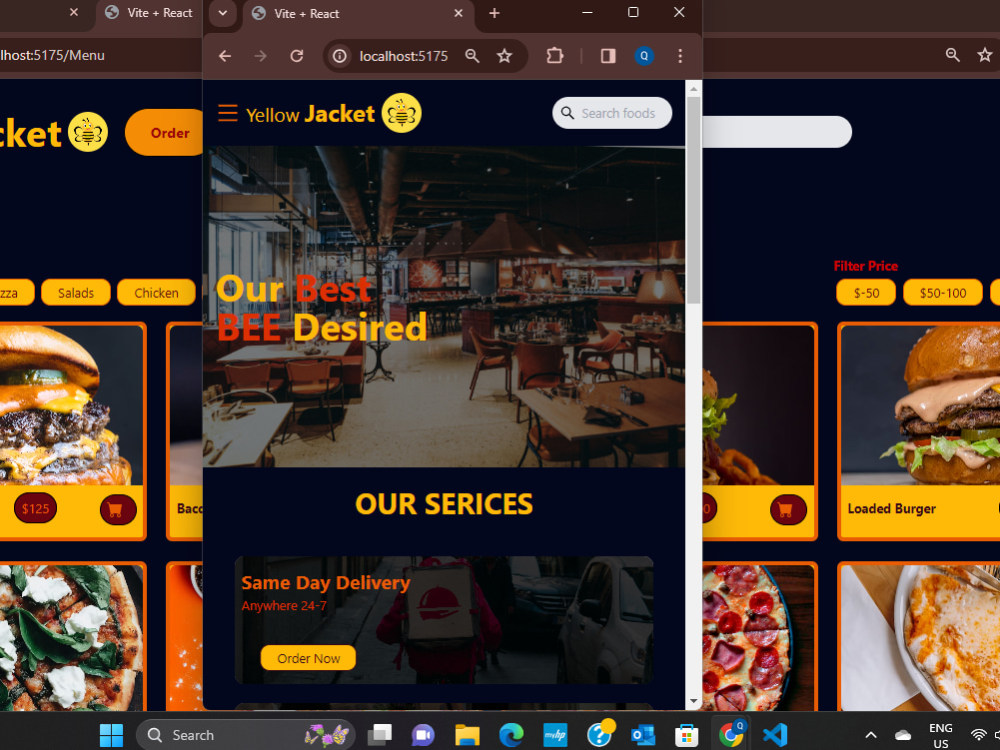This screenshot has width=1000, height=750.
Task: Open a new tab with plus button
Action: [494, 13]
